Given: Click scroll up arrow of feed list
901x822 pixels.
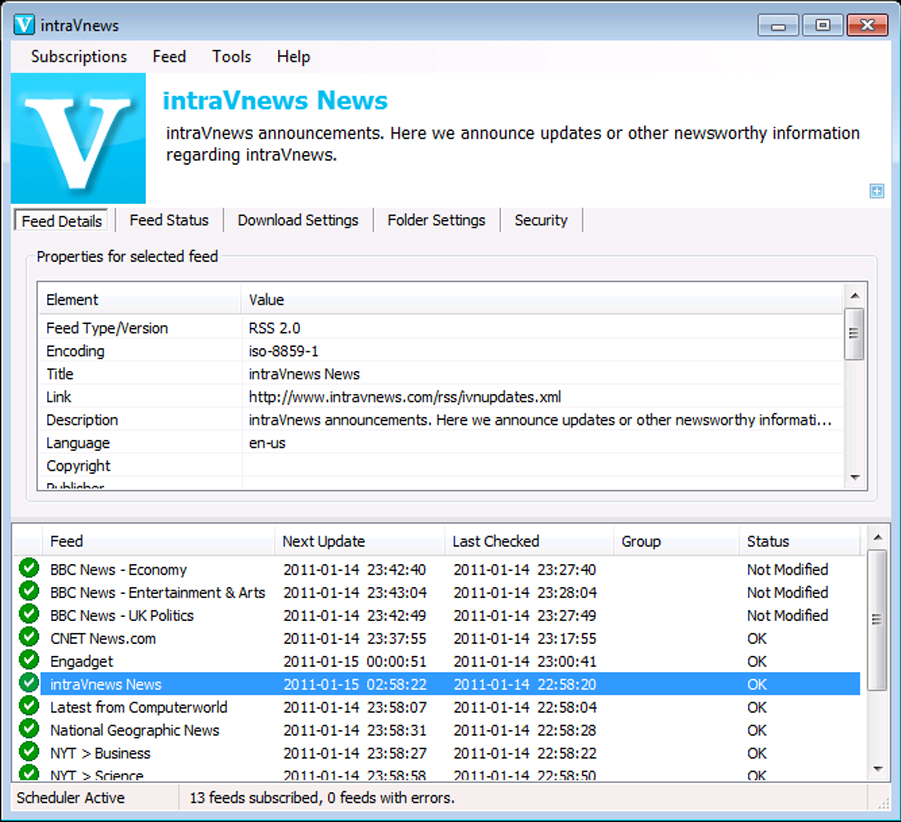Looking at the screenshot, I should [x=877, y=539].
